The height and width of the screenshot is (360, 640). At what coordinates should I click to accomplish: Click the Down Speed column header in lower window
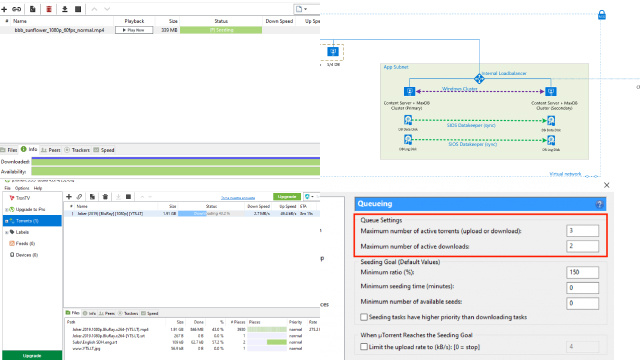pos(258,206)
